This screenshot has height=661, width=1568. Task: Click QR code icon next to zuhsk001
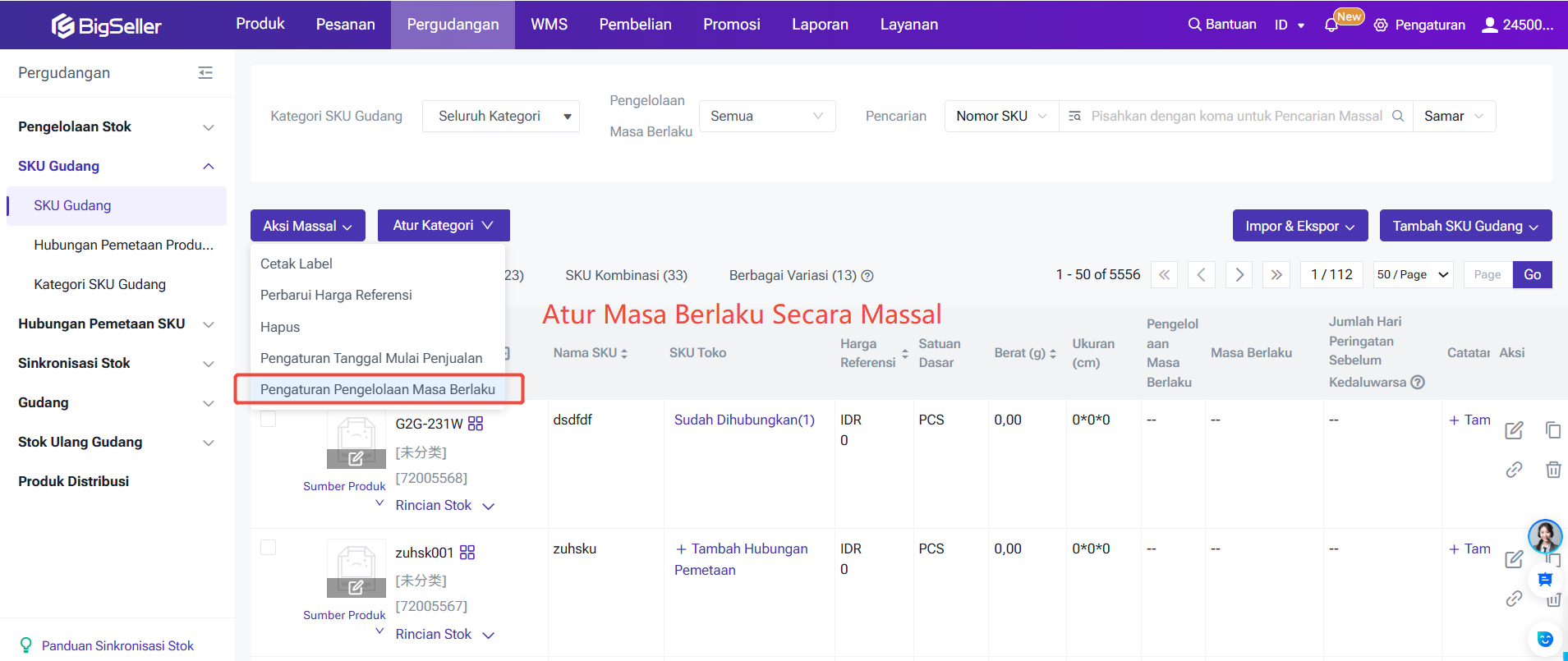[467, 553]
